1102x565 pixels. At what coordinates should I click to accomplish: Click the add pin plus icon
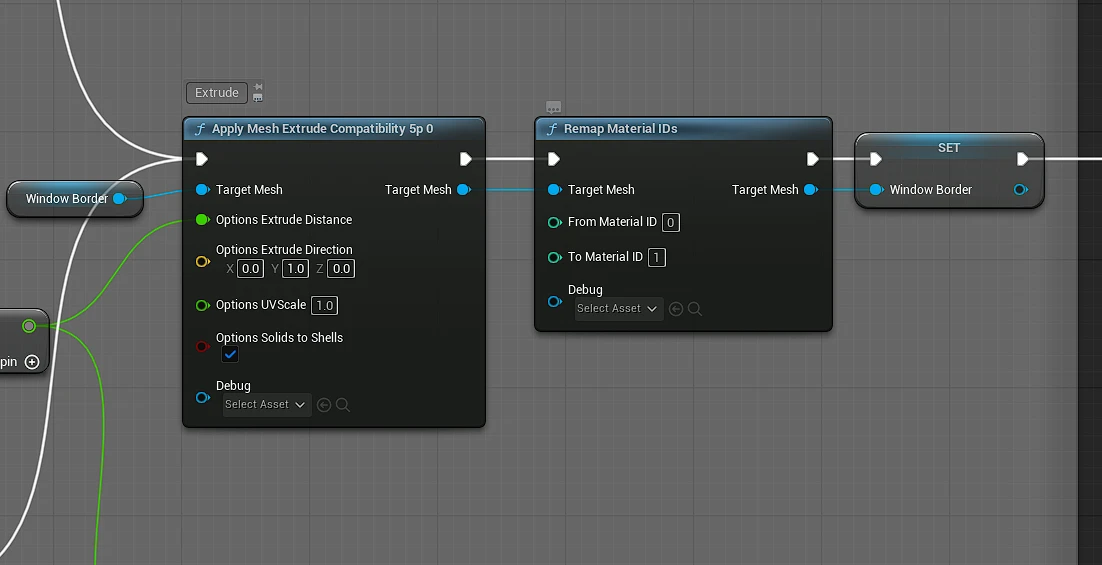coord(32,362)
